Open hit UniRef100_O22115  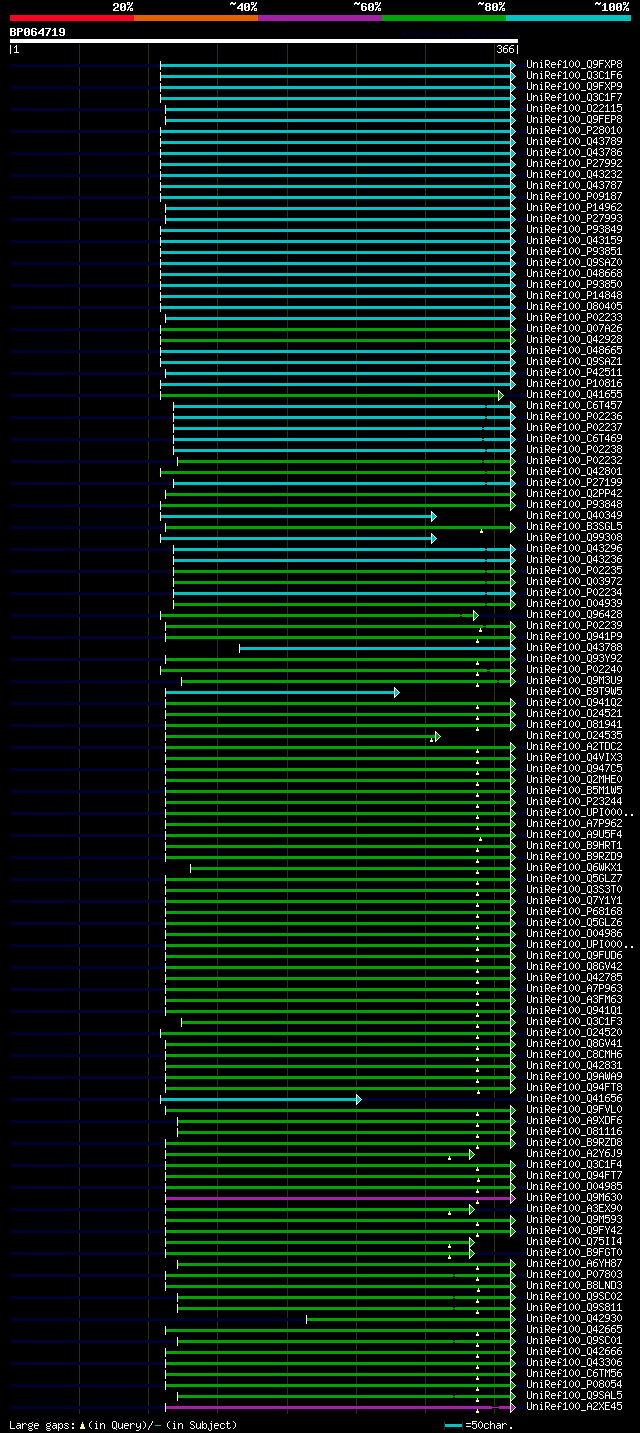click(x=574, y=109)
